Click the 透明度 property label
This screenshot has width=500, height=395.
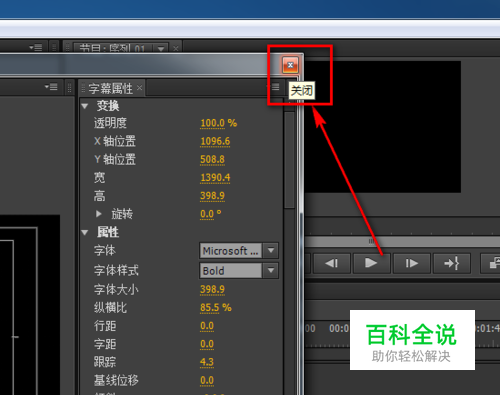click(x=110, y=123)
